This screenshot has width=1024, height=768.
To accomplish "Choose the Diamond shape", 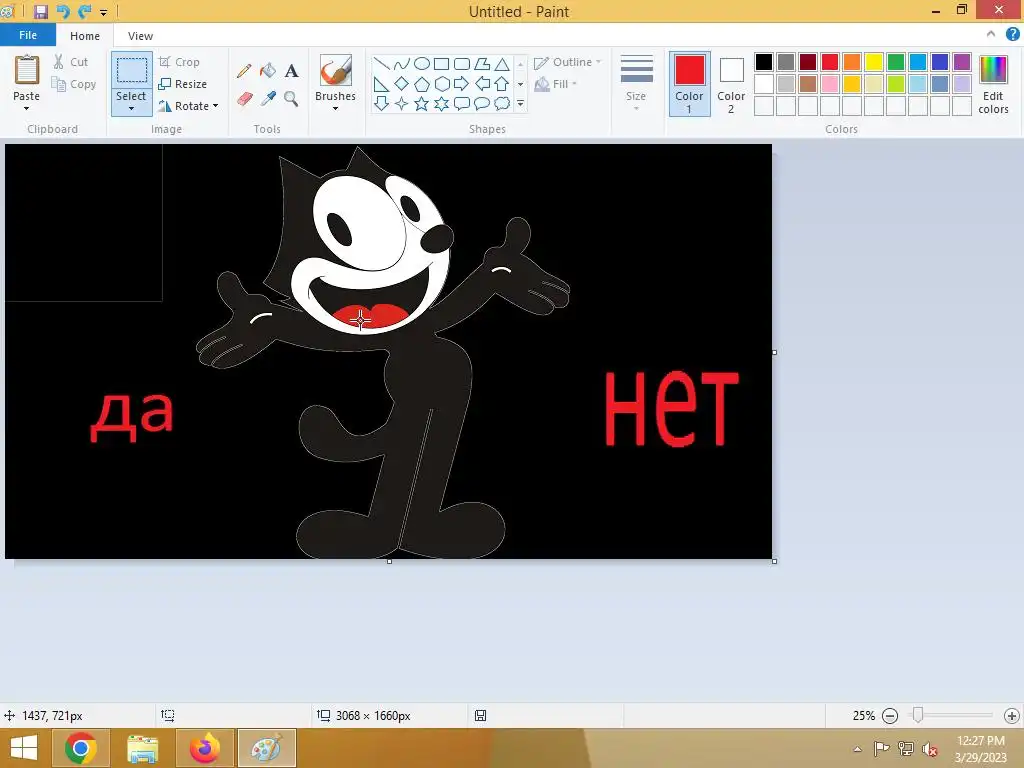I will point(402,84).
